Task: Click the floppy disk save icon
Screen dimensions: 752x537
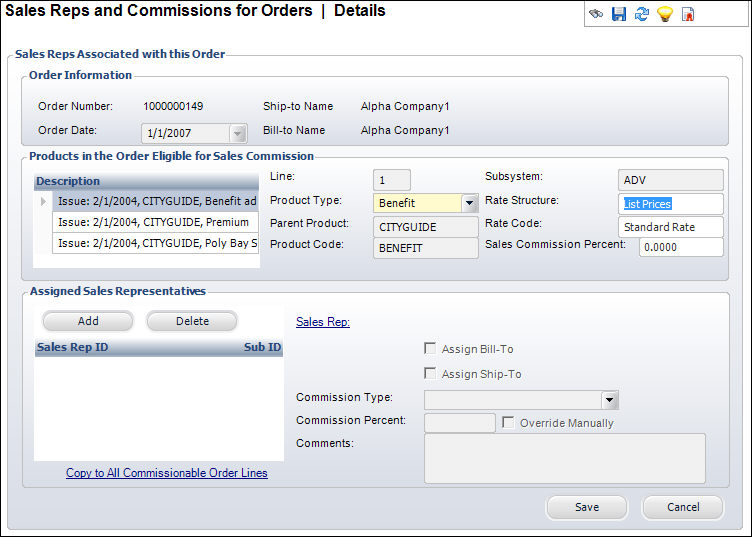Action: coord(619,15)
